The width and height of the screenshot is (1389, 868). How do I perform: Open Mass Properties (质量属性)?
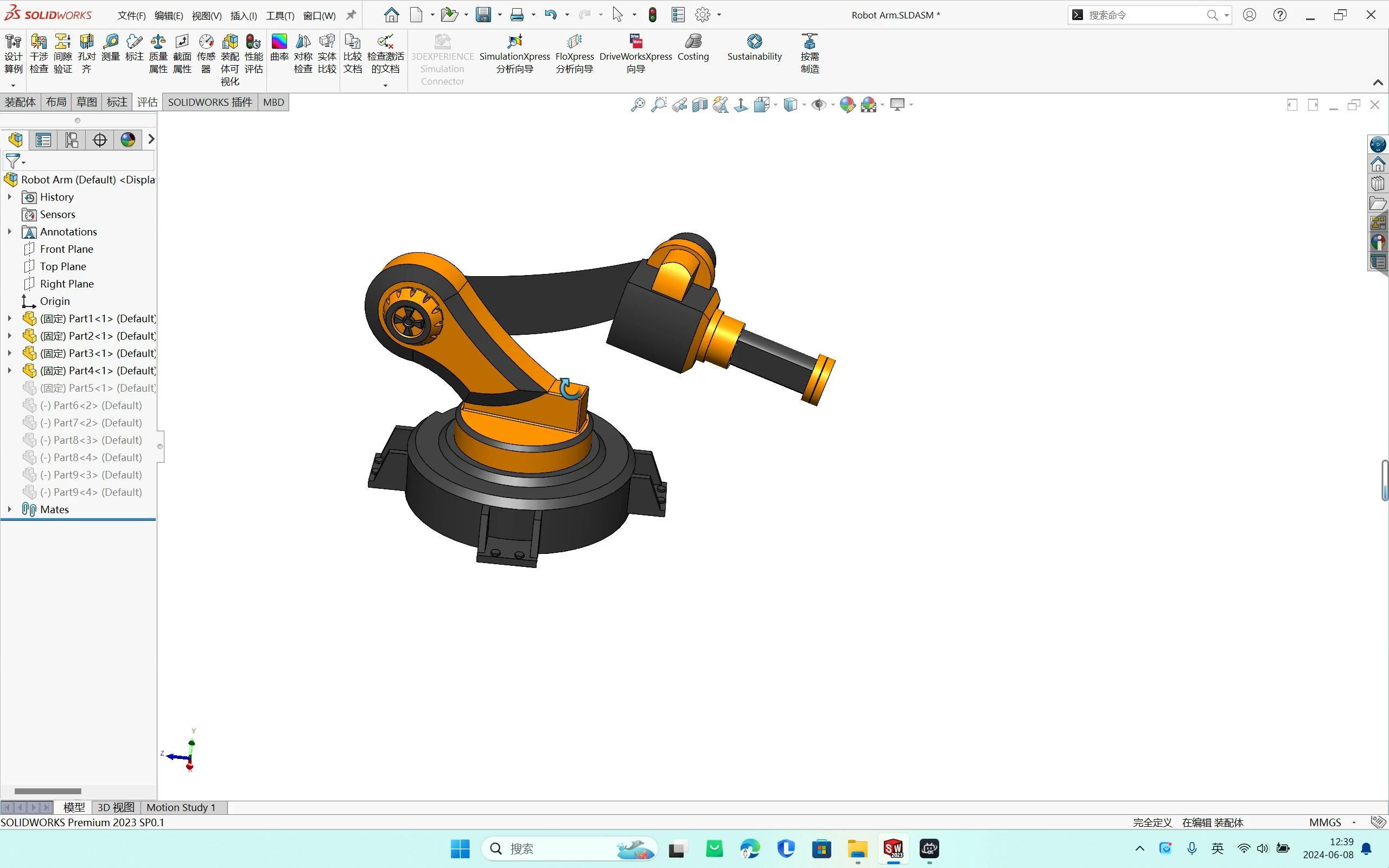tap(158, 53)
